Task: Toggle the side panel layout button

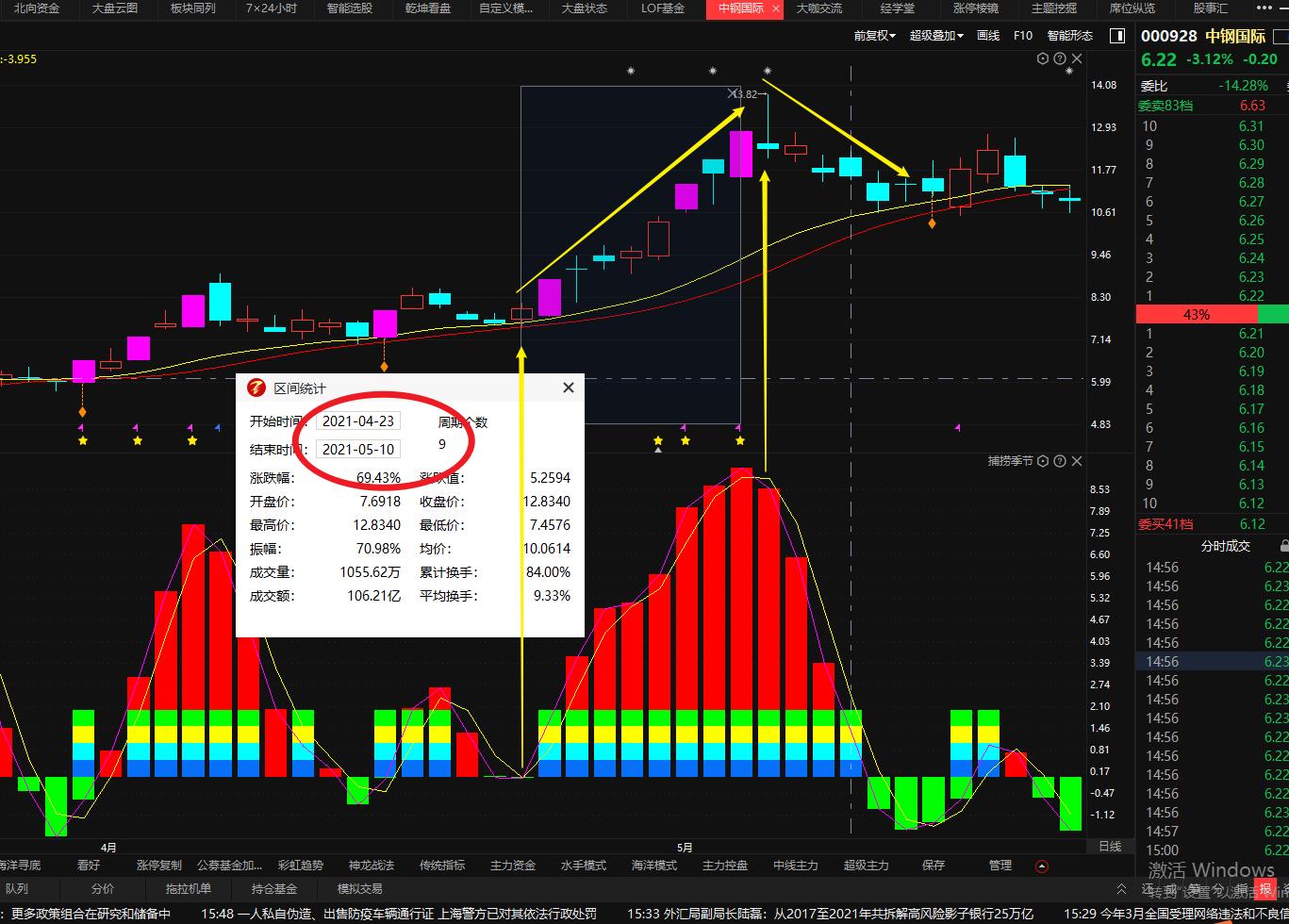Action: click(1117, 36)
